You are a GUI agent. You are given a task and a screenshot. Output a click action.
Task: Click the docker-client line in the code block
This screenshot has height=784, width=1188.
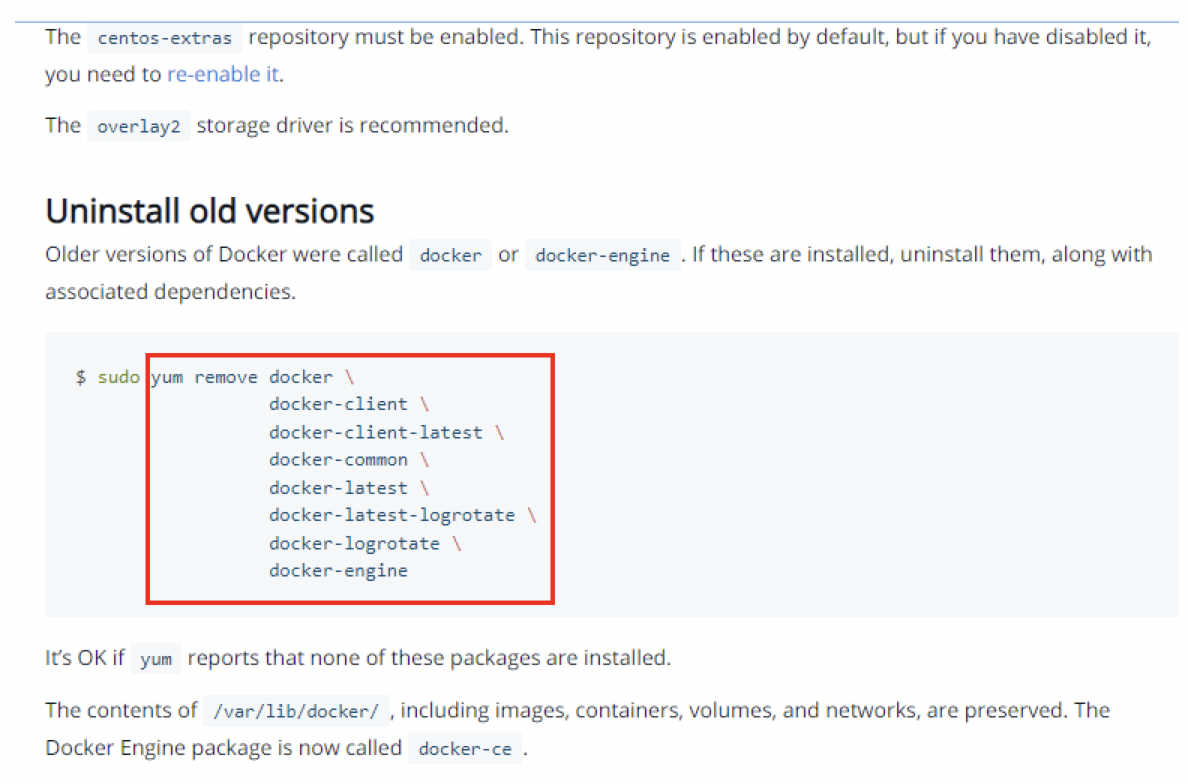point(338,404)
